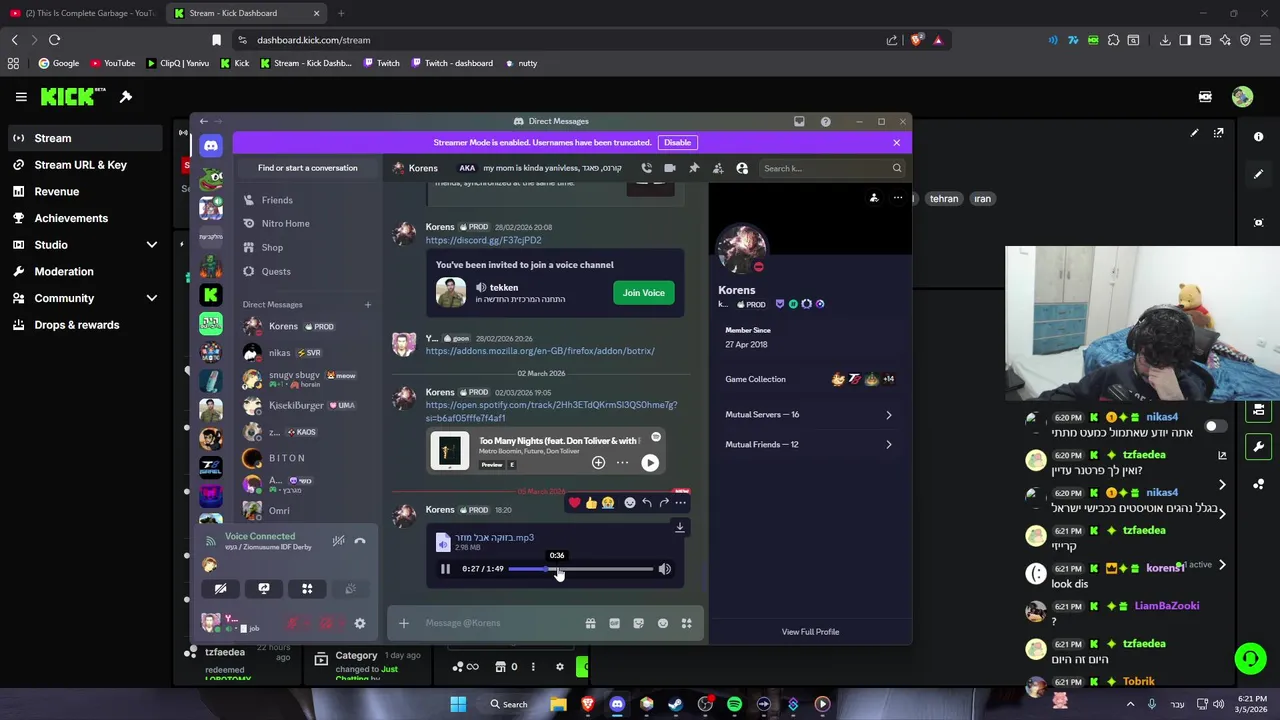Play the Too Many Nights Spotify preview
This screenshot has width=1280, height=720.
pyautogui.click(x=650, y=462)
